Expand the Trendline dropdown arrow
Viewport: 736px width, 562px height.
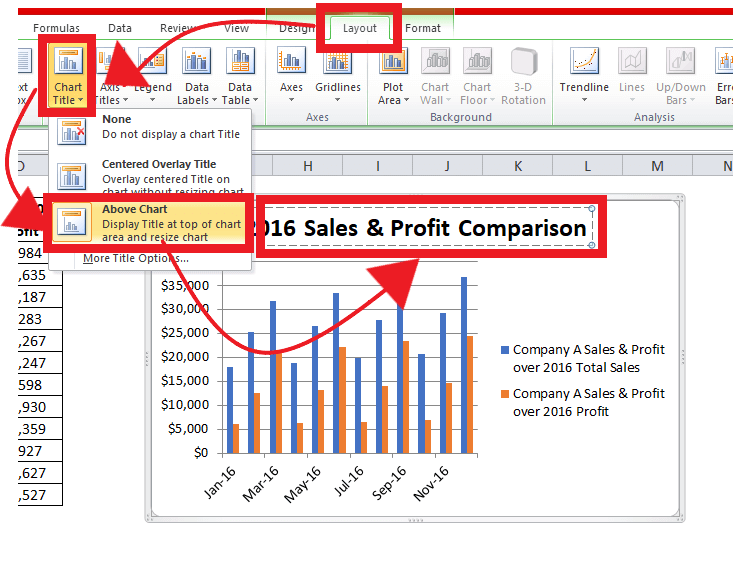[584, 100]
